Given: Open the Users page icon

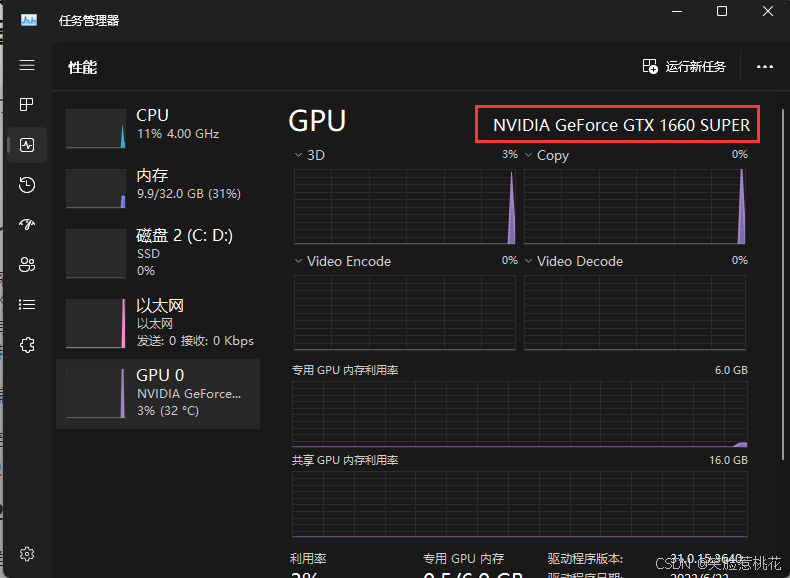Looking at the screenshot, I should click(x=27, y=265).
